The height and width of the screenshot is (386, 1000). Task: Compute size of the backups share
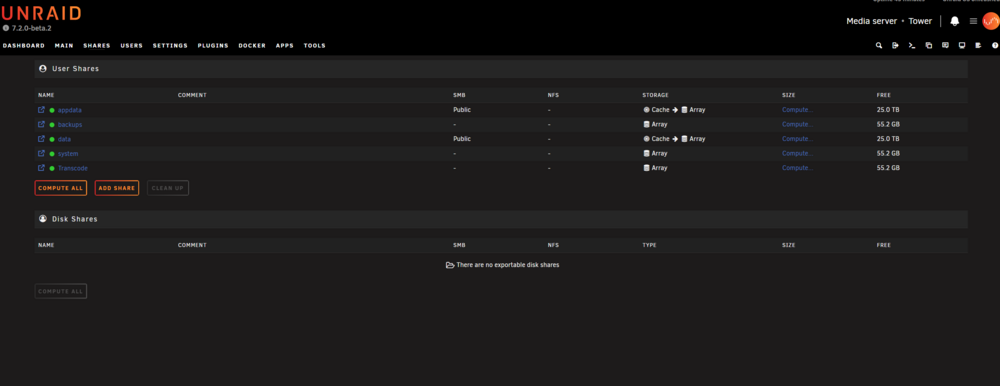797,125
